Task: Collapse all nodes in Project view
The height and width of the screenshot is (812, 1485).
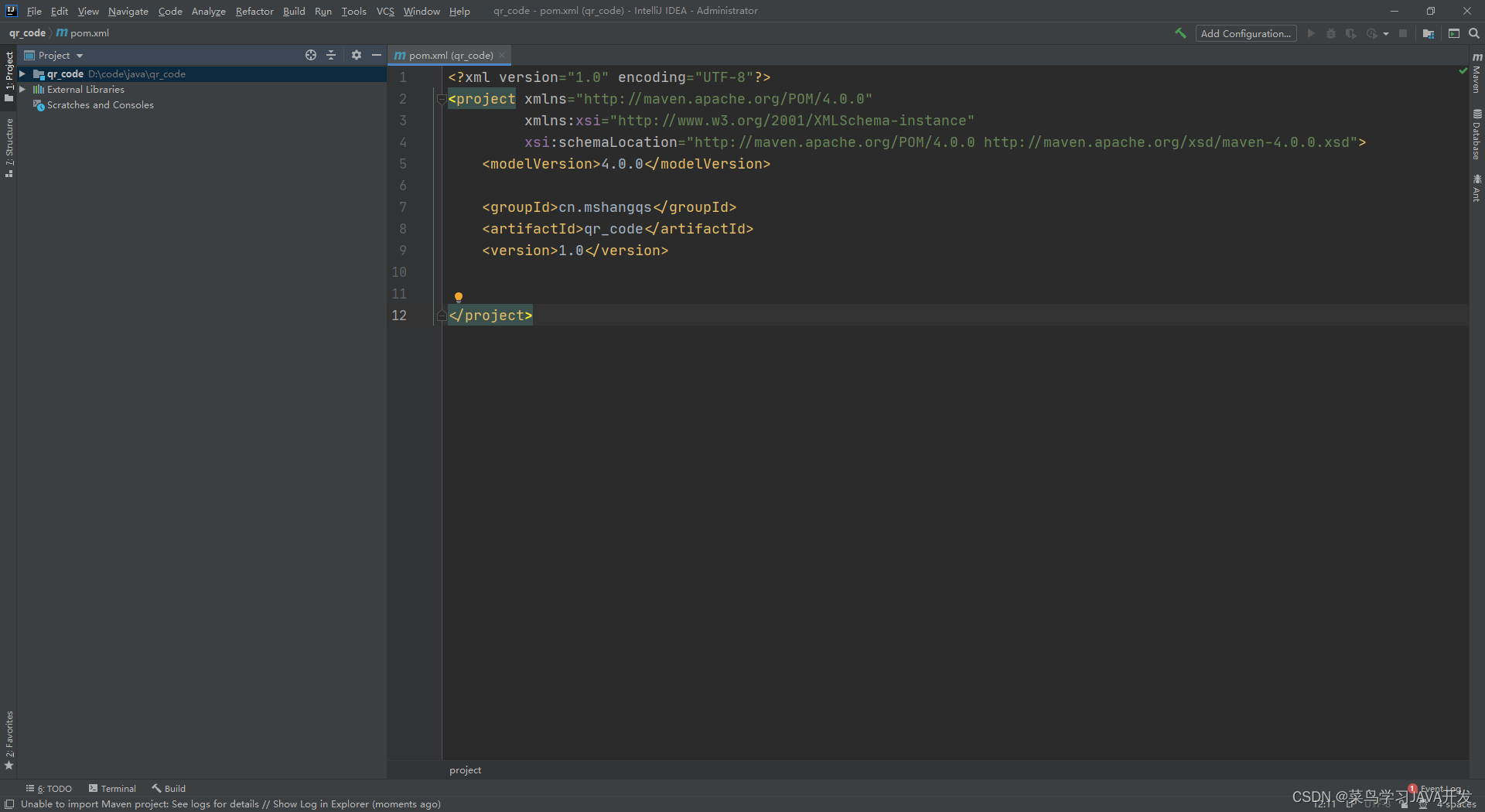Action: click(x=331, y=55)
